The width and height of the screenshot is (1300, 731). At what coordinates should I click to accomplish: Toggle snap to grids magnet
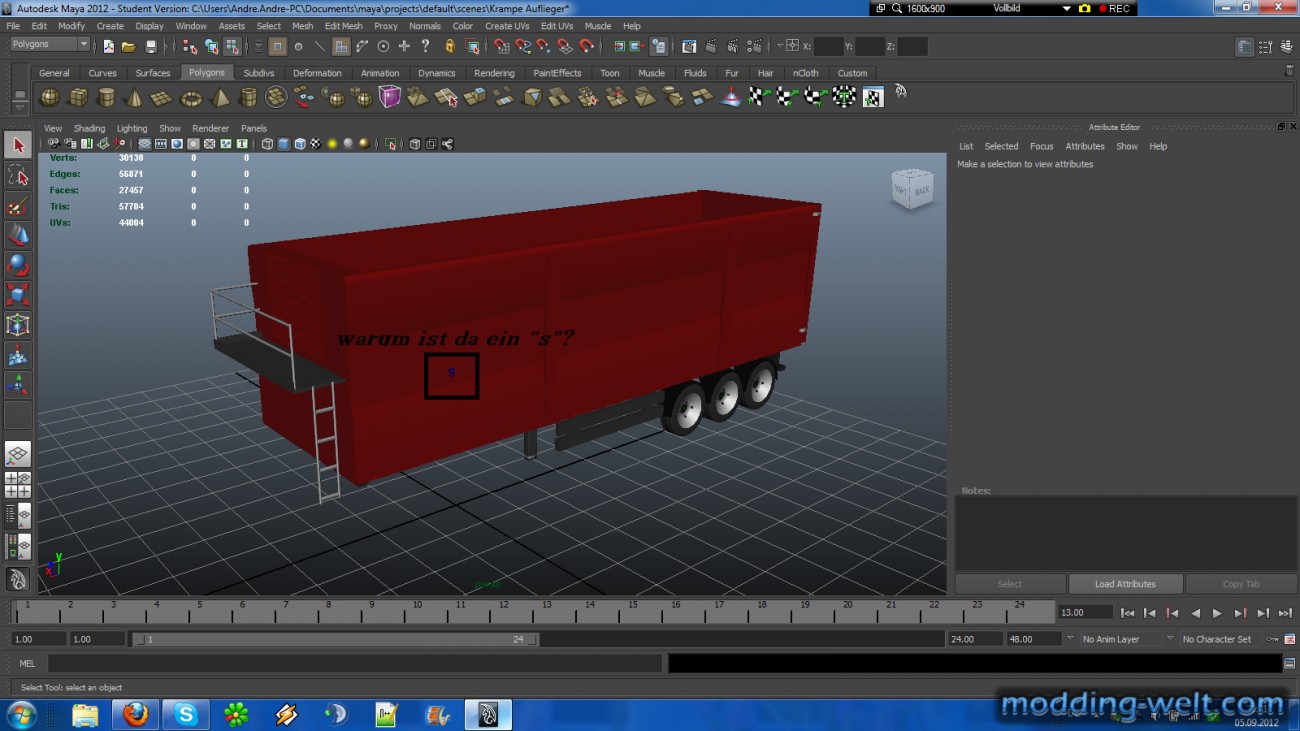coord(500,46)
